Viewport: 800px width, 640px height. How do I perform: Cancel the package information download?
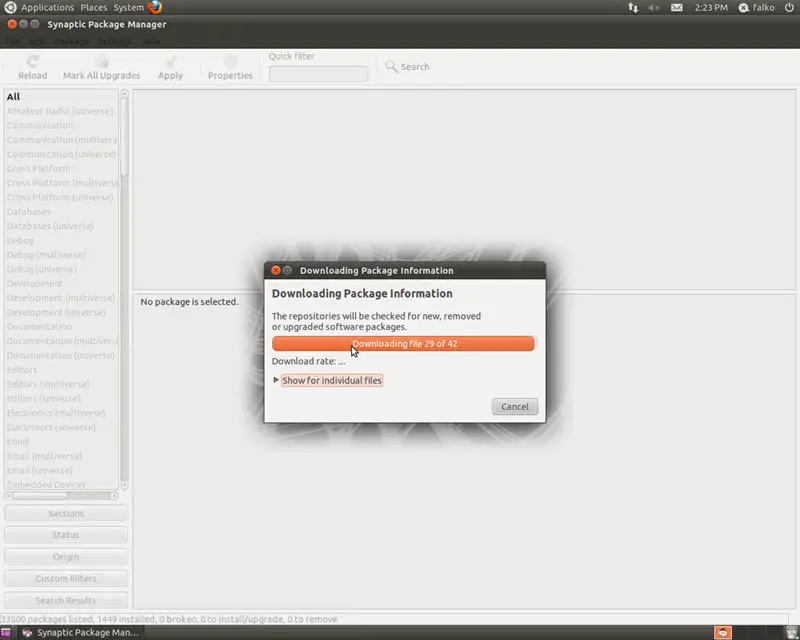(x=515, y=407)
